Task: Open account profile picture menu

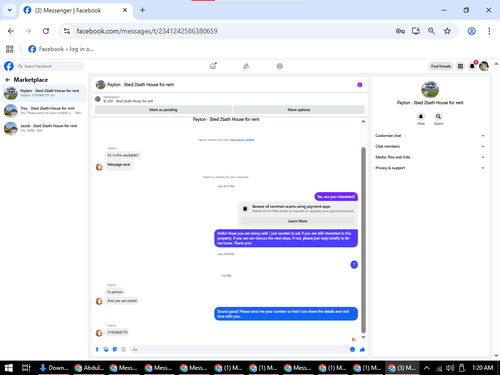Action: 484,66
